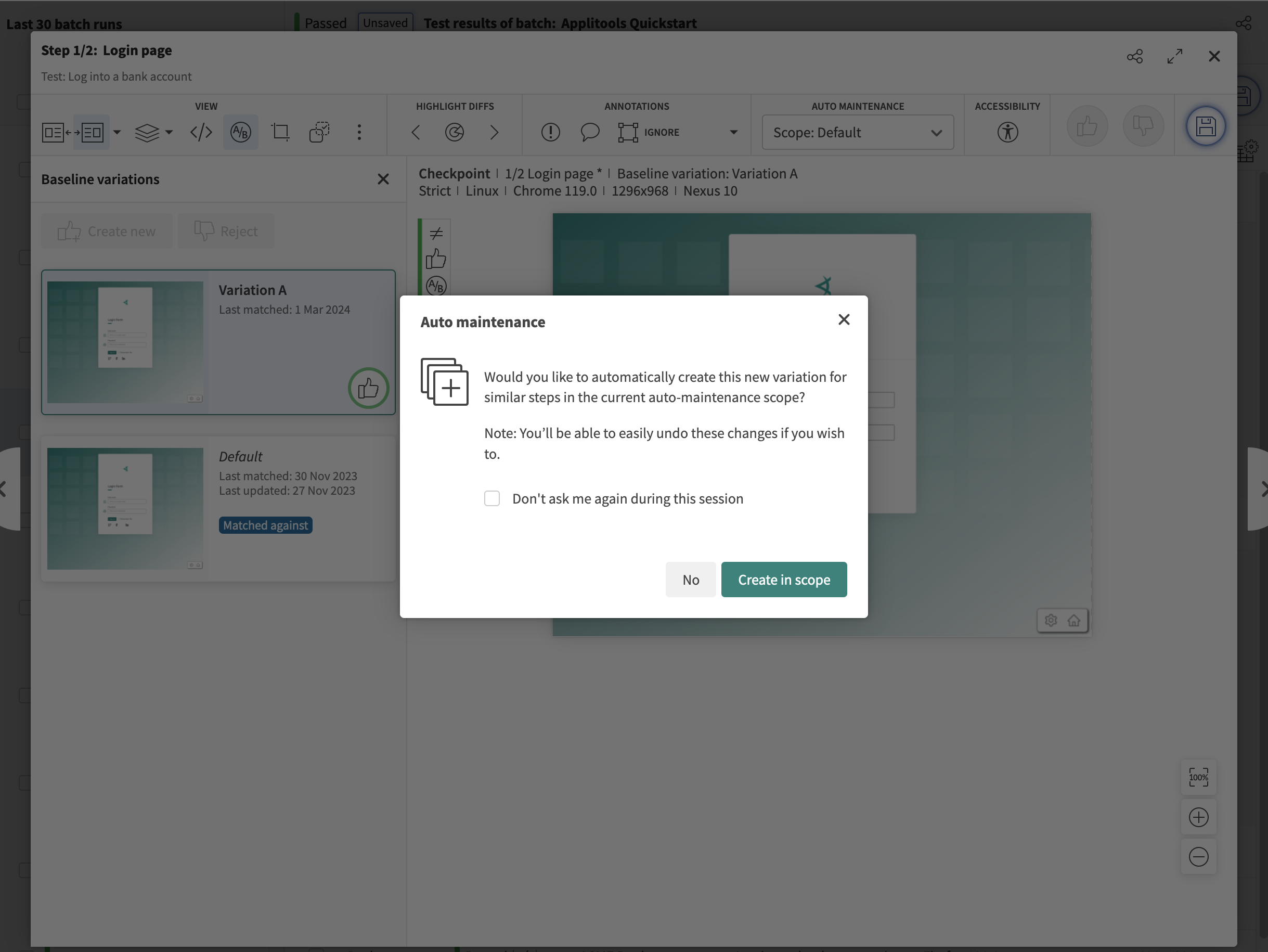Click the No button in dialog
Viewport: 1268px width, 952px height.
690,580
